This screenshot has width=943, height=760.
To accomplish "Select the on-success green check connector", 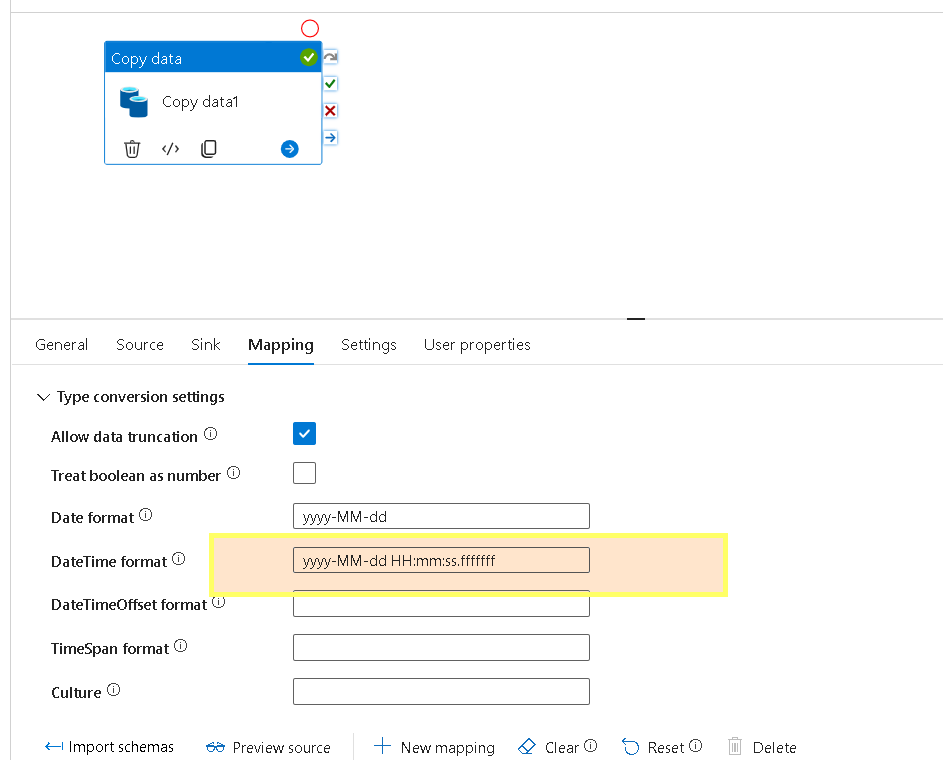I will [x=330, y=84].
